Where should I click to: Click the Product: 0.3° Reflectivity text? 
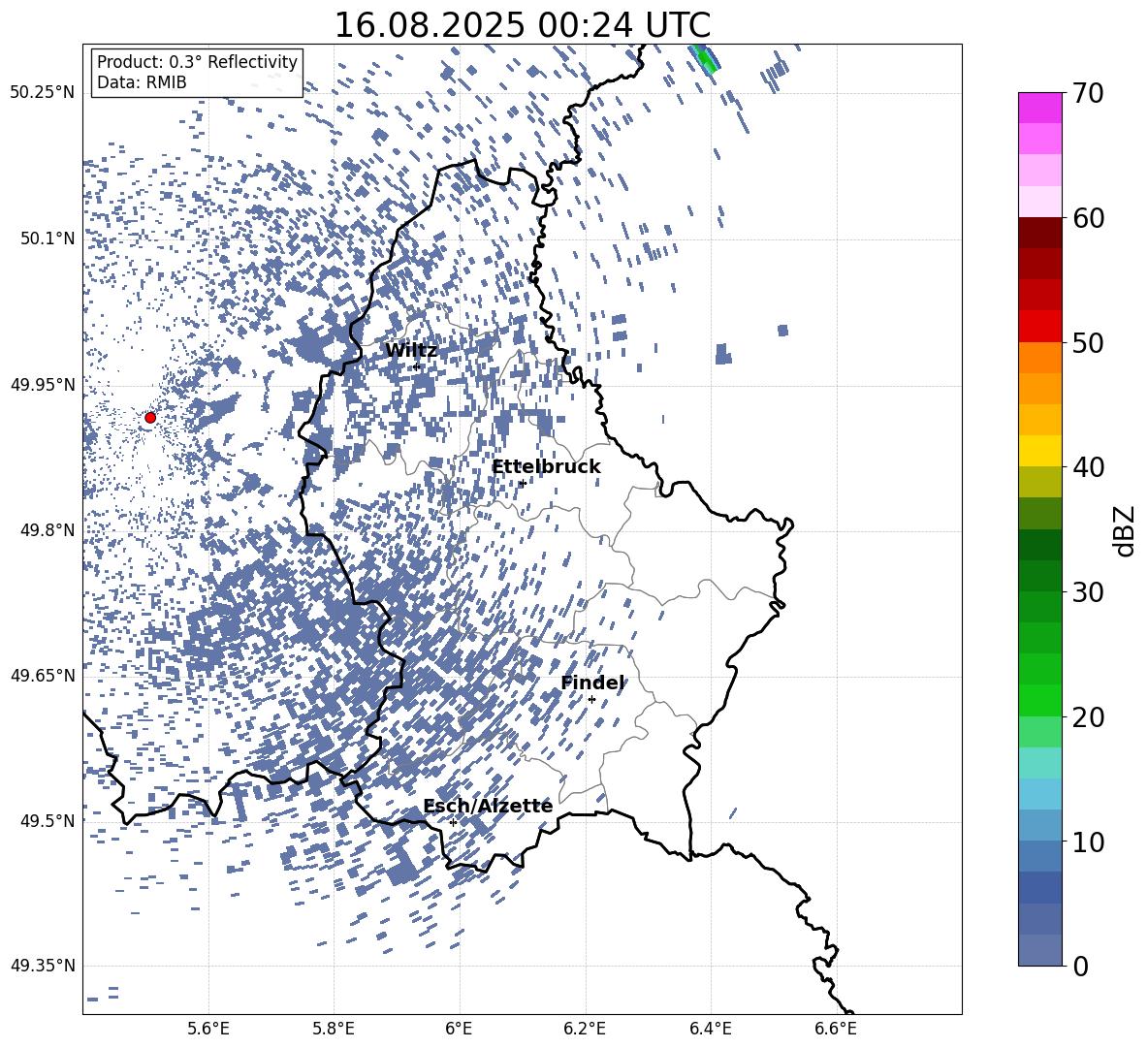(x=197, y=62)
